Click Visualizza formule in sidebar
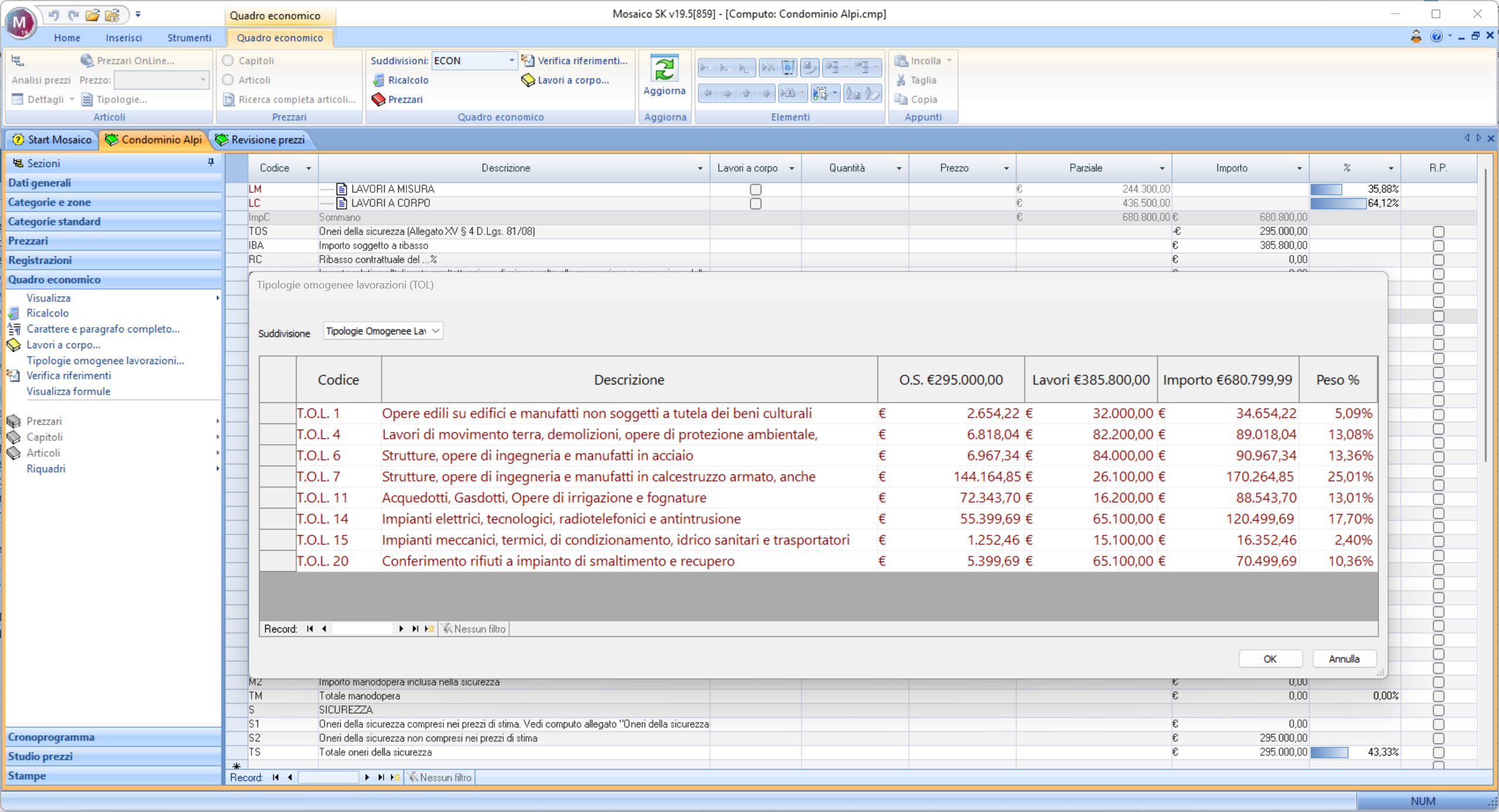This screenshot has width=1499, height=812. (x=69, y=391)
